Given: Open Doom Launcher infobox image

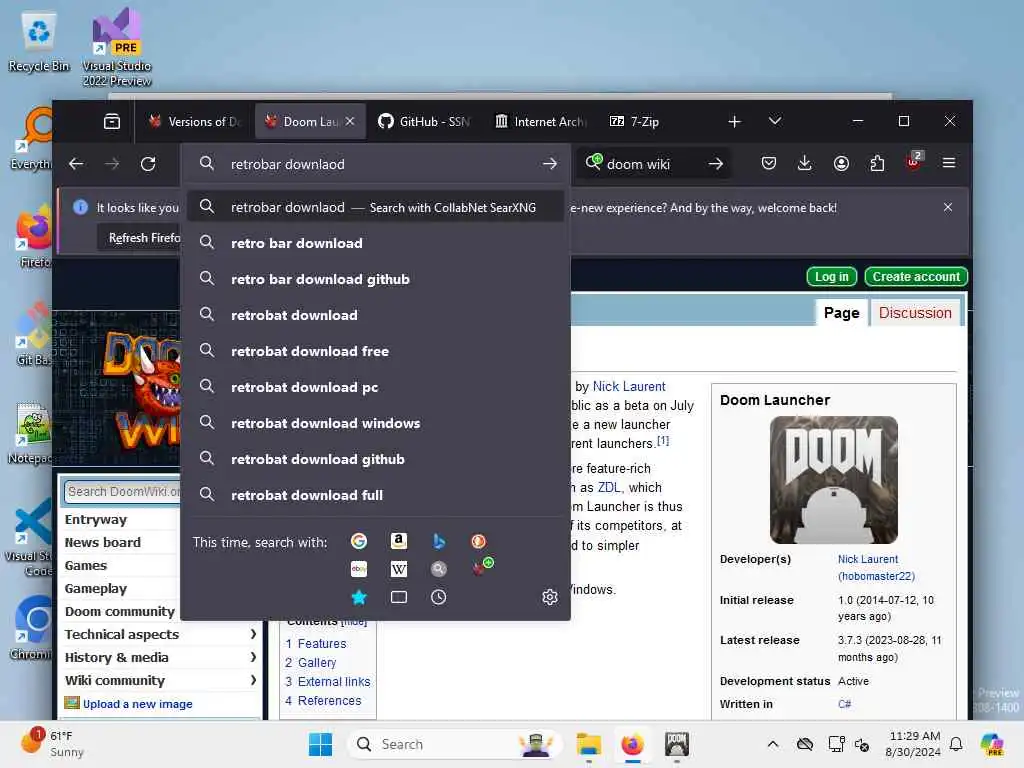Looking at the screenshot, I should (x=833, y=480).
